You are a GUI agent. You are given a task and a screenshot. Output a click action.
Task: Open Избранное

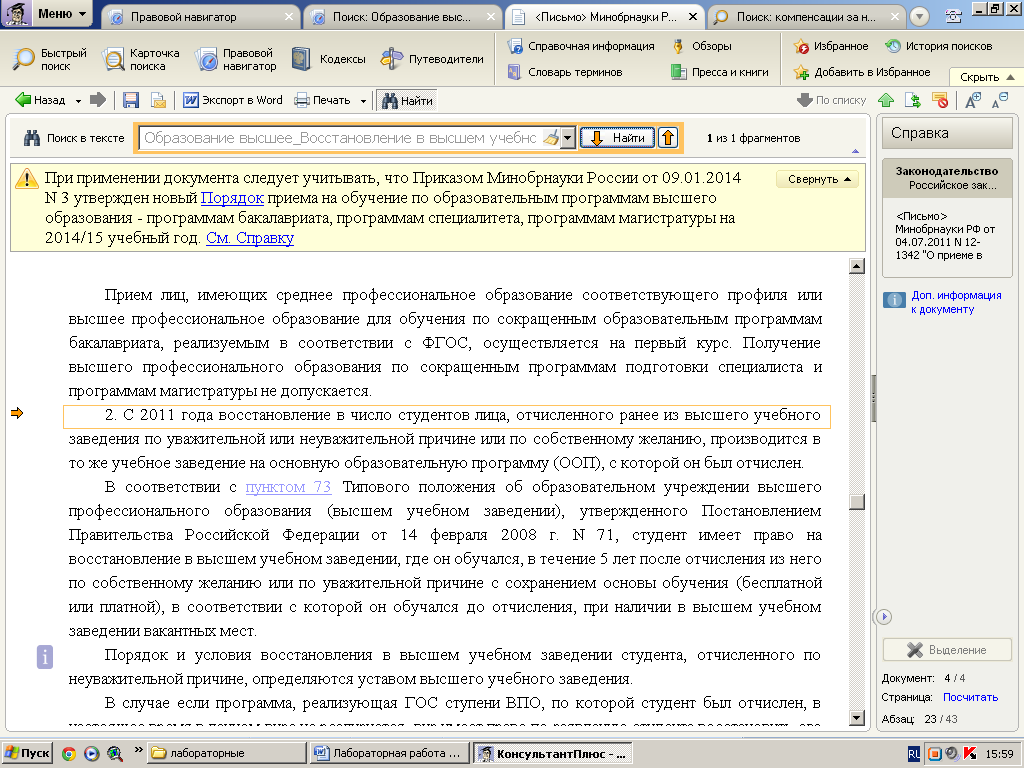point(831,46)
